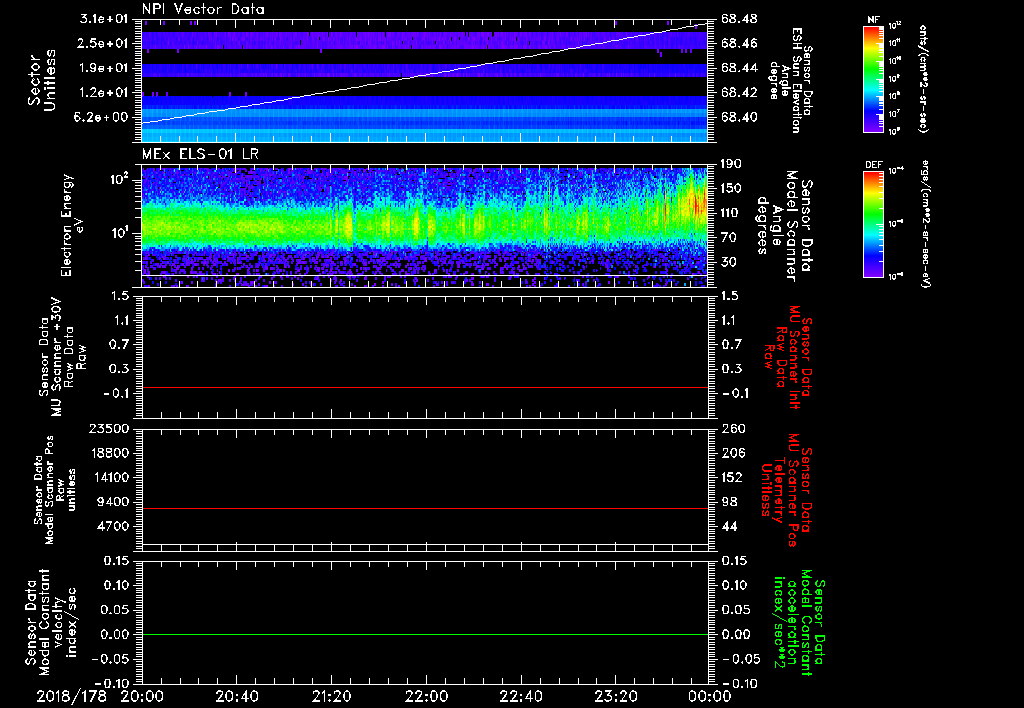
Task: Click the 20:40 time axis label
Action: tap(237, 695)
